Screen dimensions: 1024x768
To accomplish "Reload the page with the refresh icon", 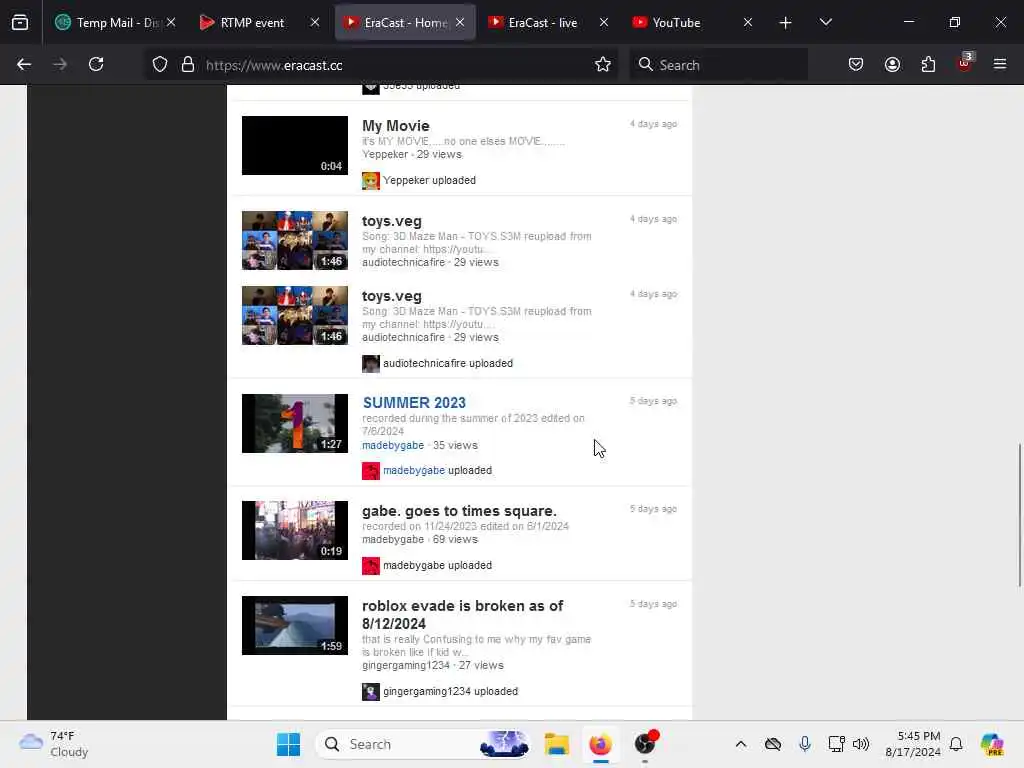I will pyautogui.click(x=96, y=65).
